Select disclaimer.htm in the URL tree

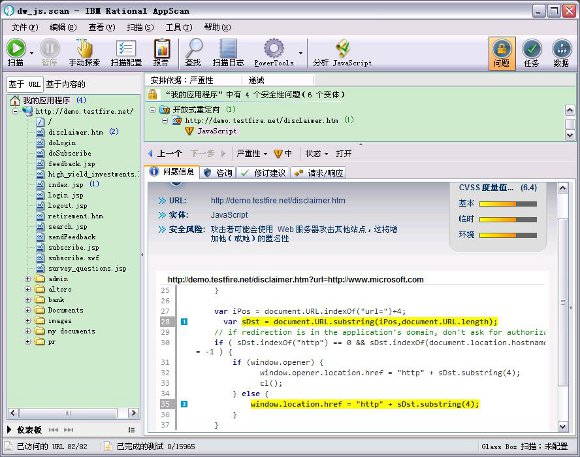[x=75, y=132]
